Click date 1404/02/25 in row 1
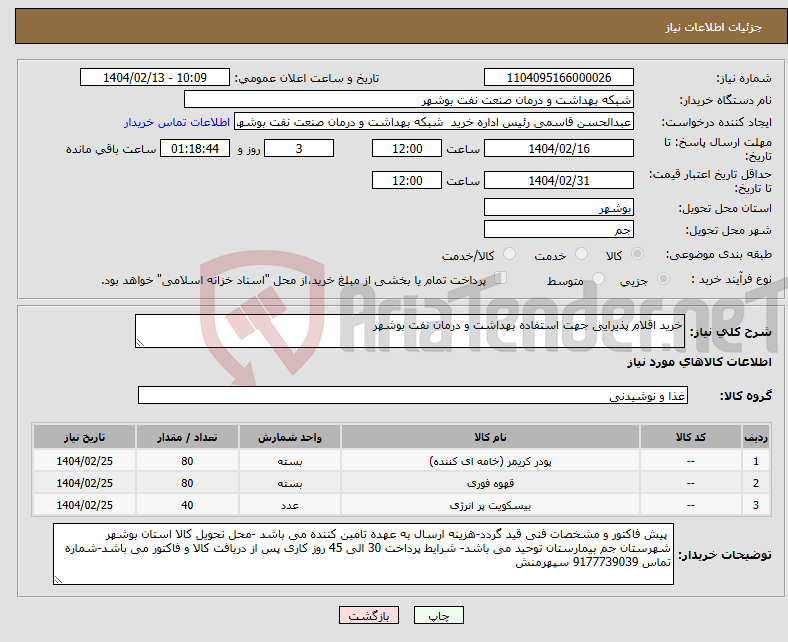Image resolution: width=788 pixels, height=642 pixels. pos(84,461)
